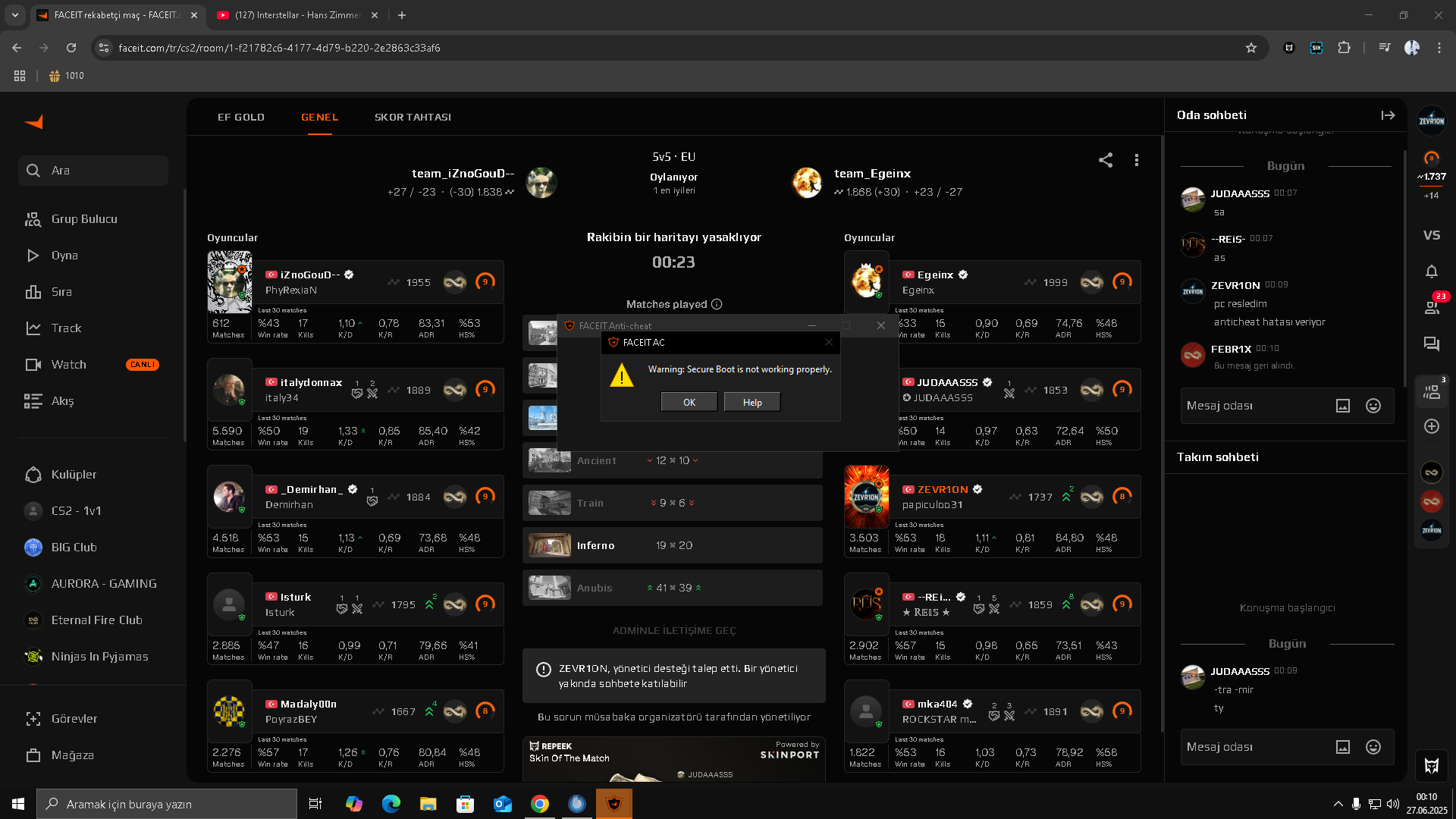This screenshot has width=1456, height=819.
Task: Switch to Interstellar YouTube browser tab
Action: (297, 15)
